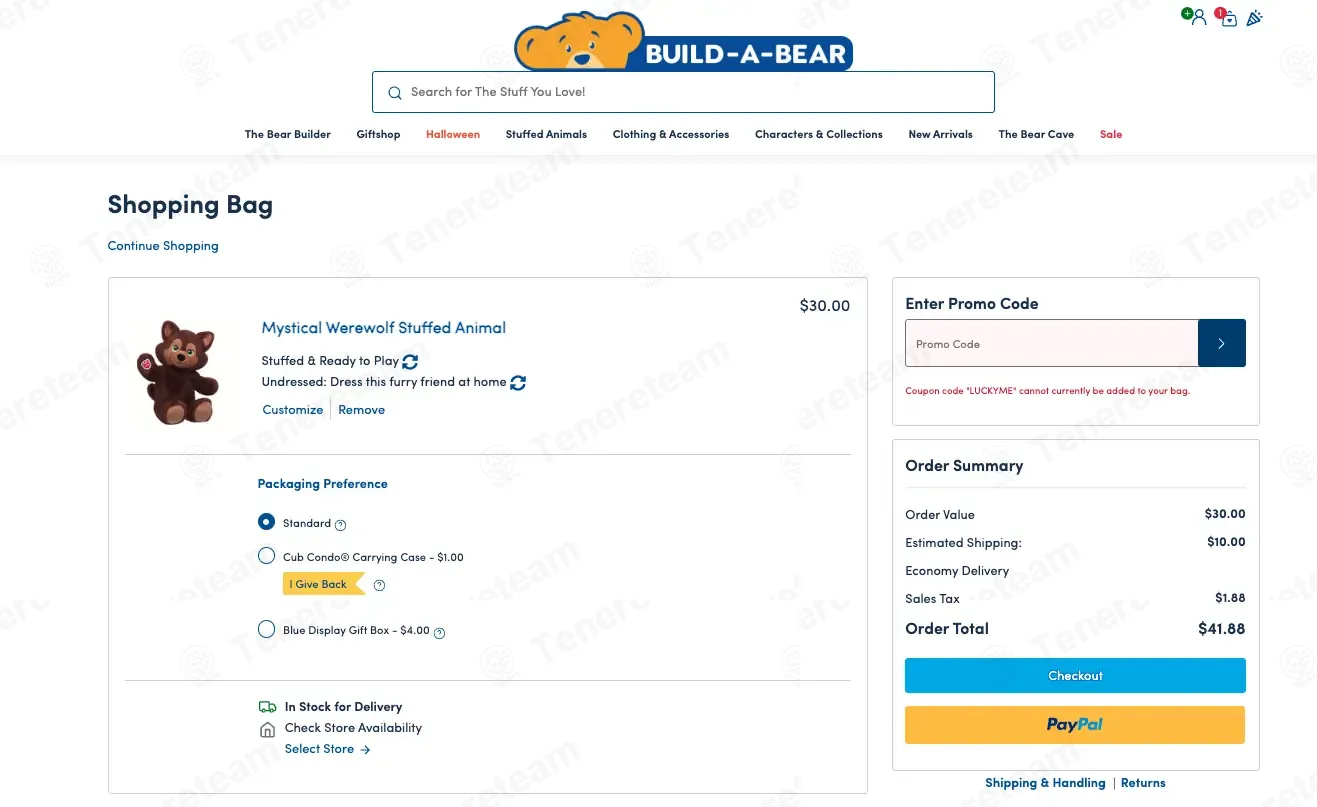Select Standard packaging option
The width and height of the screenshot is (1317, 807).
266,522
